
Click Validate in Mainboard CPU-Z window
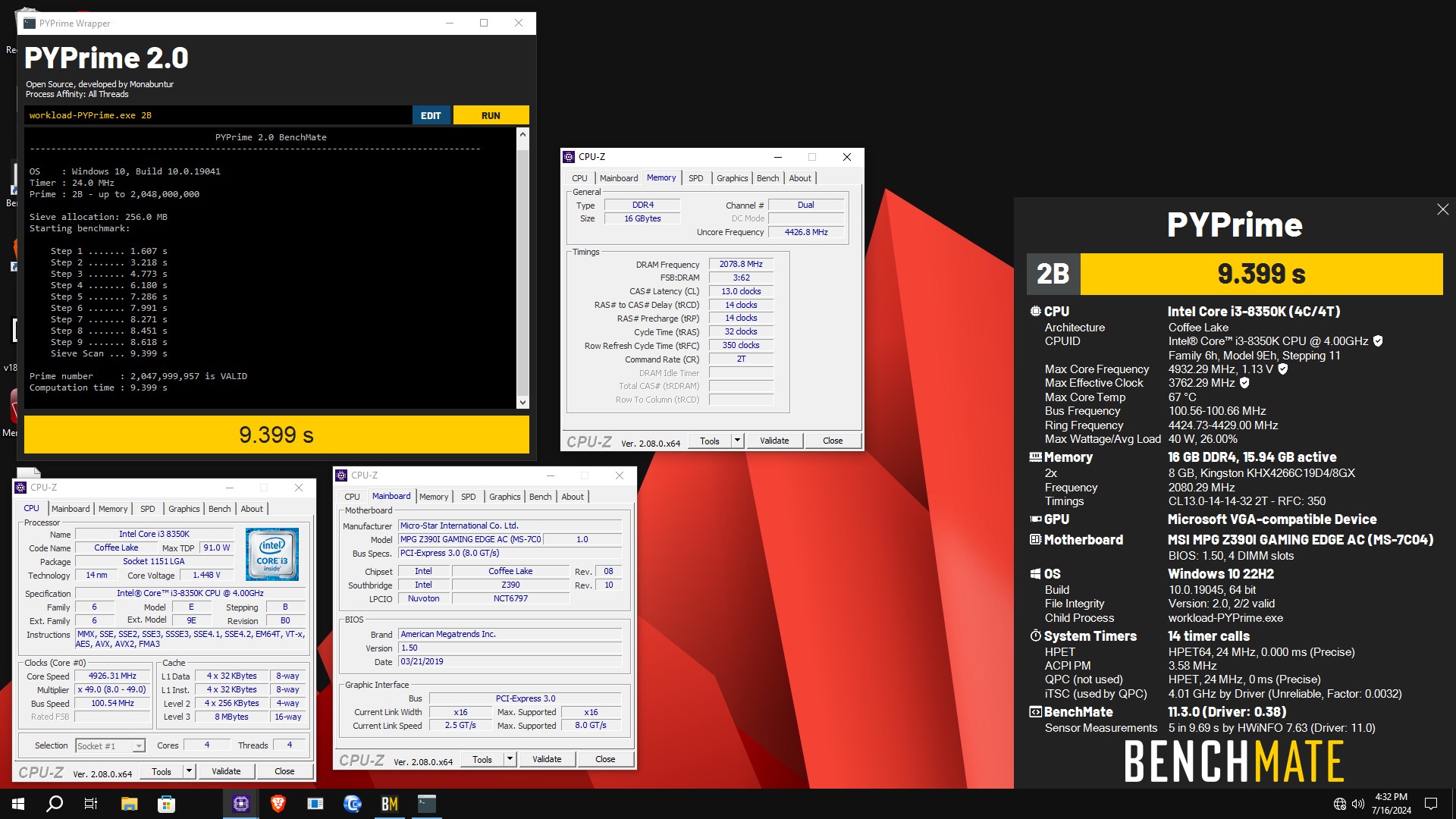pos(547,759)
